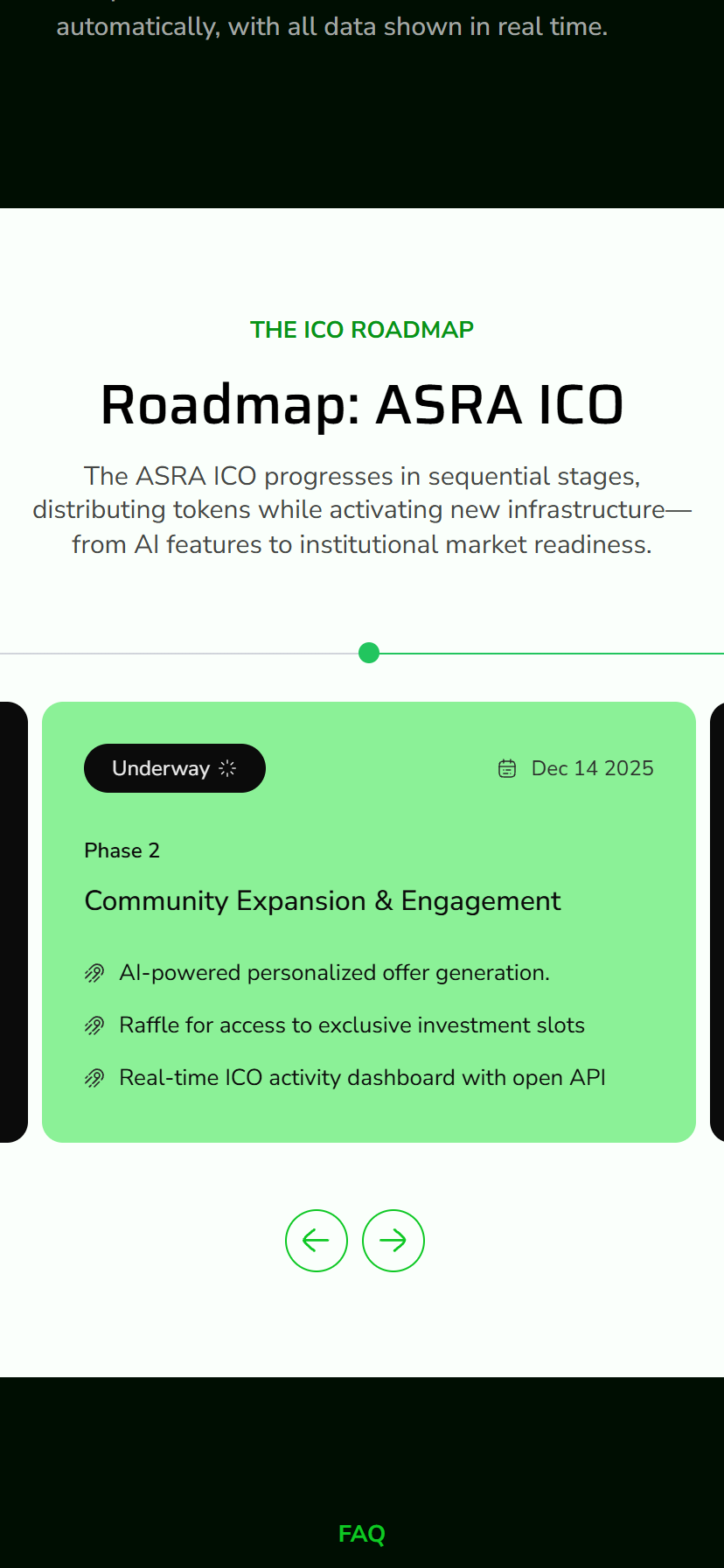
Task: Click the previous roadmap arrow button
Action: (x=317, y=1241)
